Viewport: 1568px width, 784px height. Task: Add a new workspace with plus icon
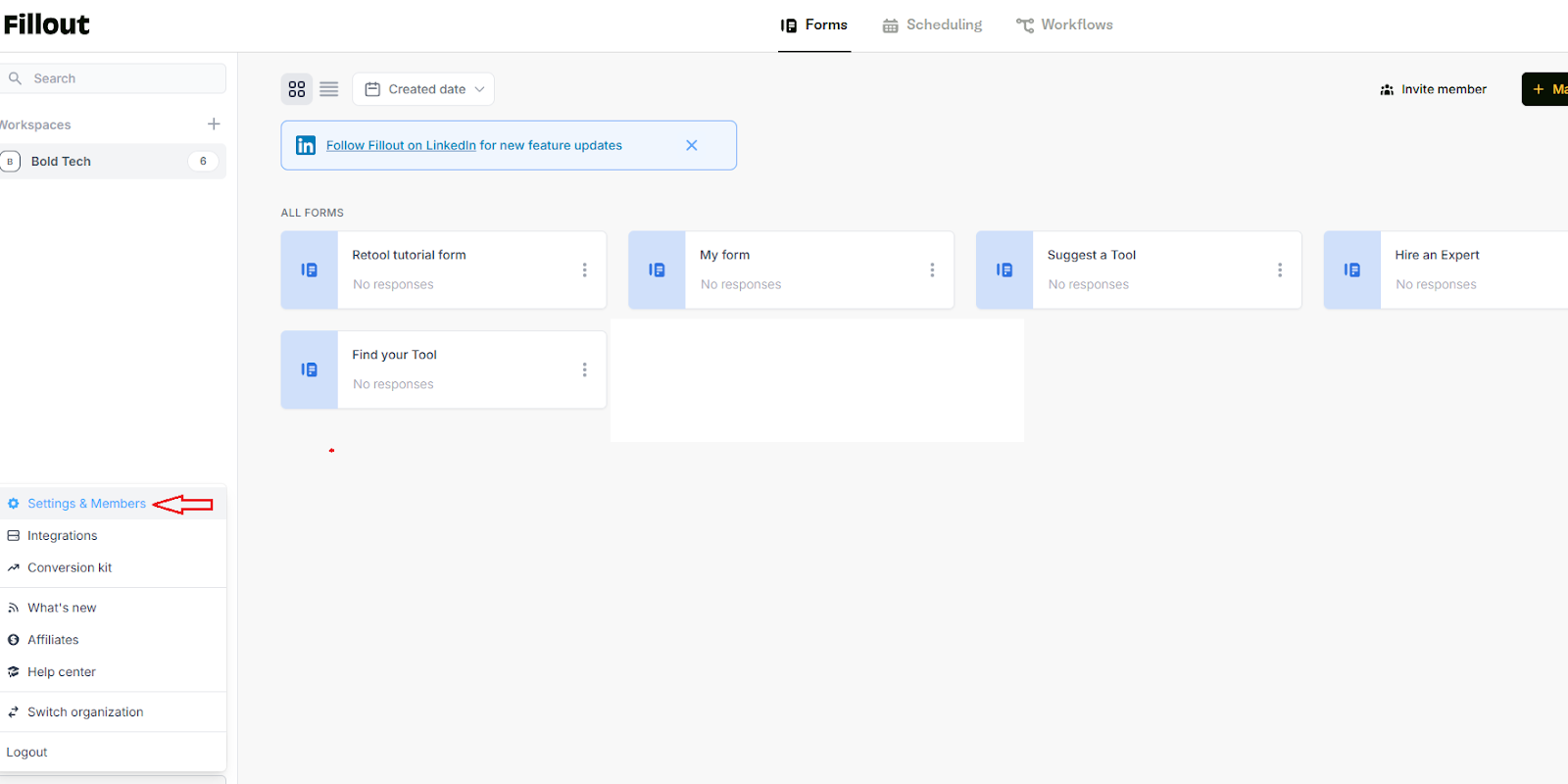coord(214,123)
